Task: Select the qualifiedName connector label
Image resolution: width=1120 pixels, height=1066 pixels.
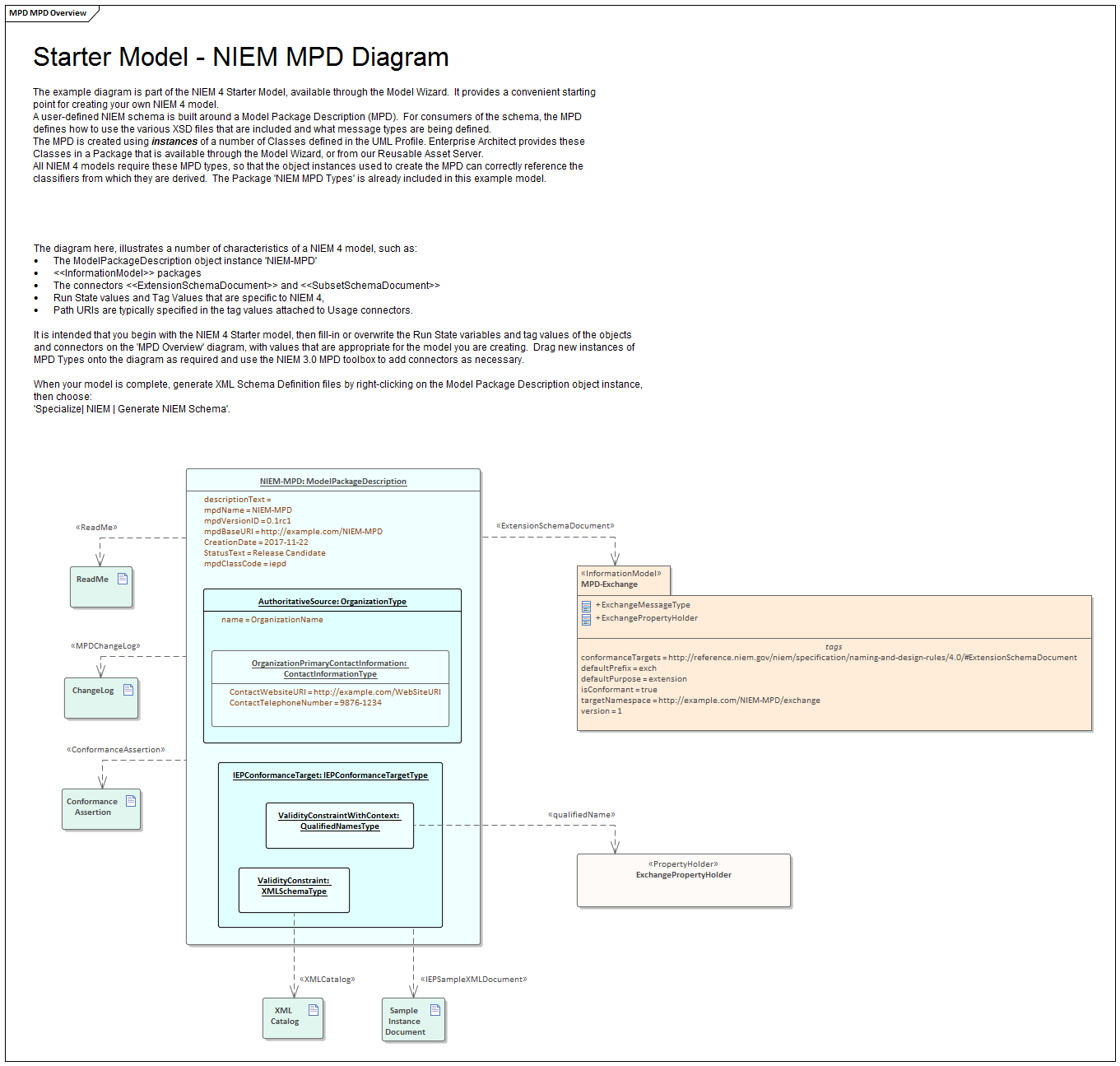Action: [x=581, y=815]
